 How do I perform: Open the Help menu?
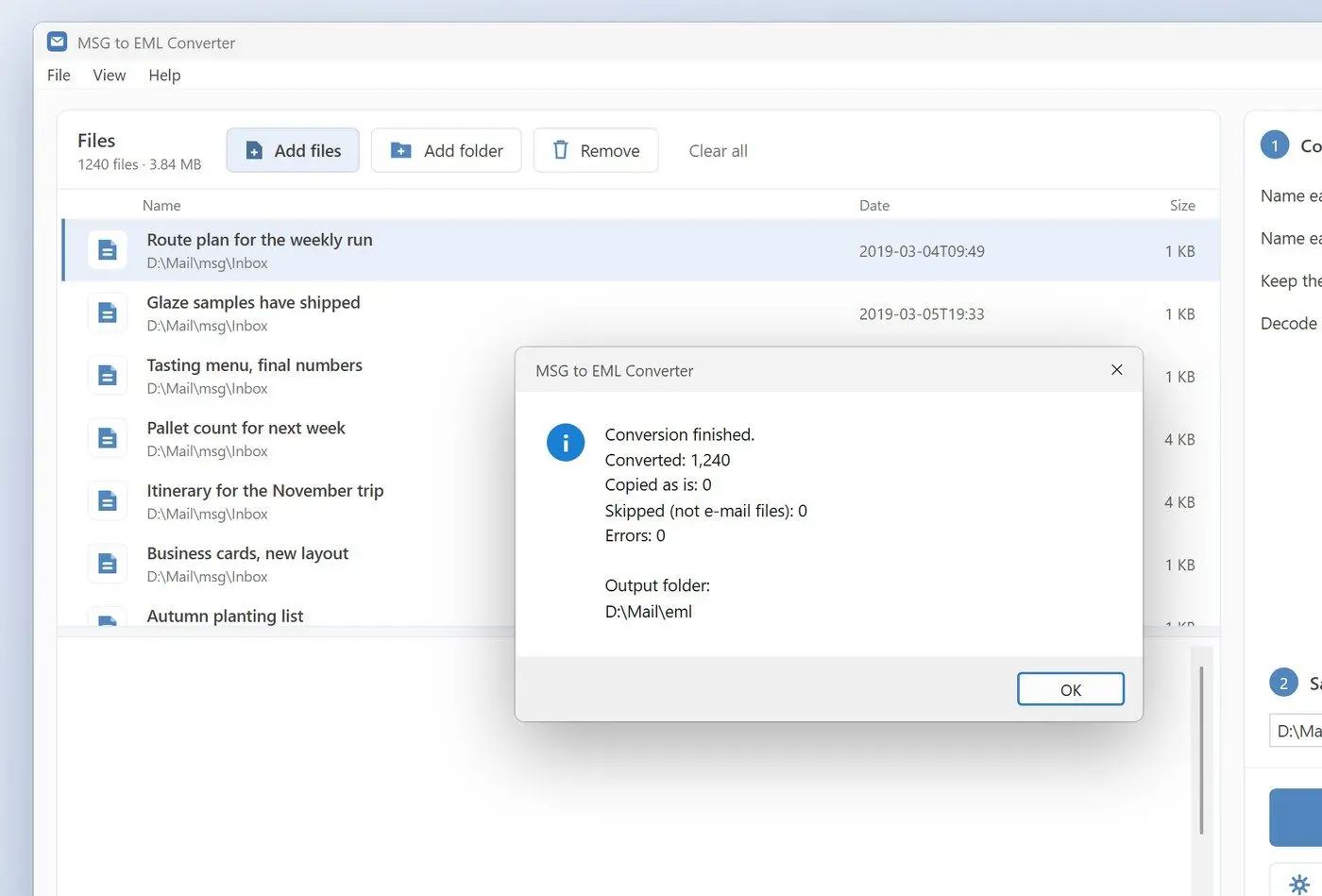point(164,75)
